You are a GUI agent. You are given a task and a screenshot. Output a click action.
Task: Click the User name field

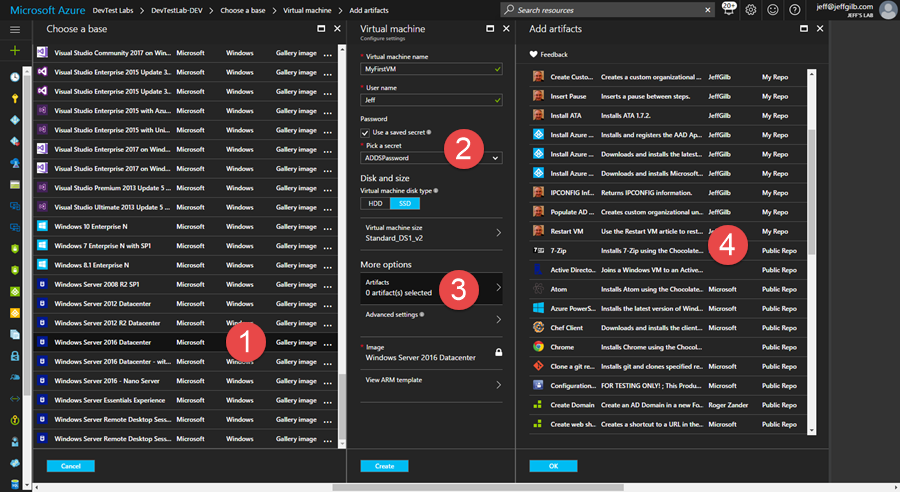click(x=432, y=100)
